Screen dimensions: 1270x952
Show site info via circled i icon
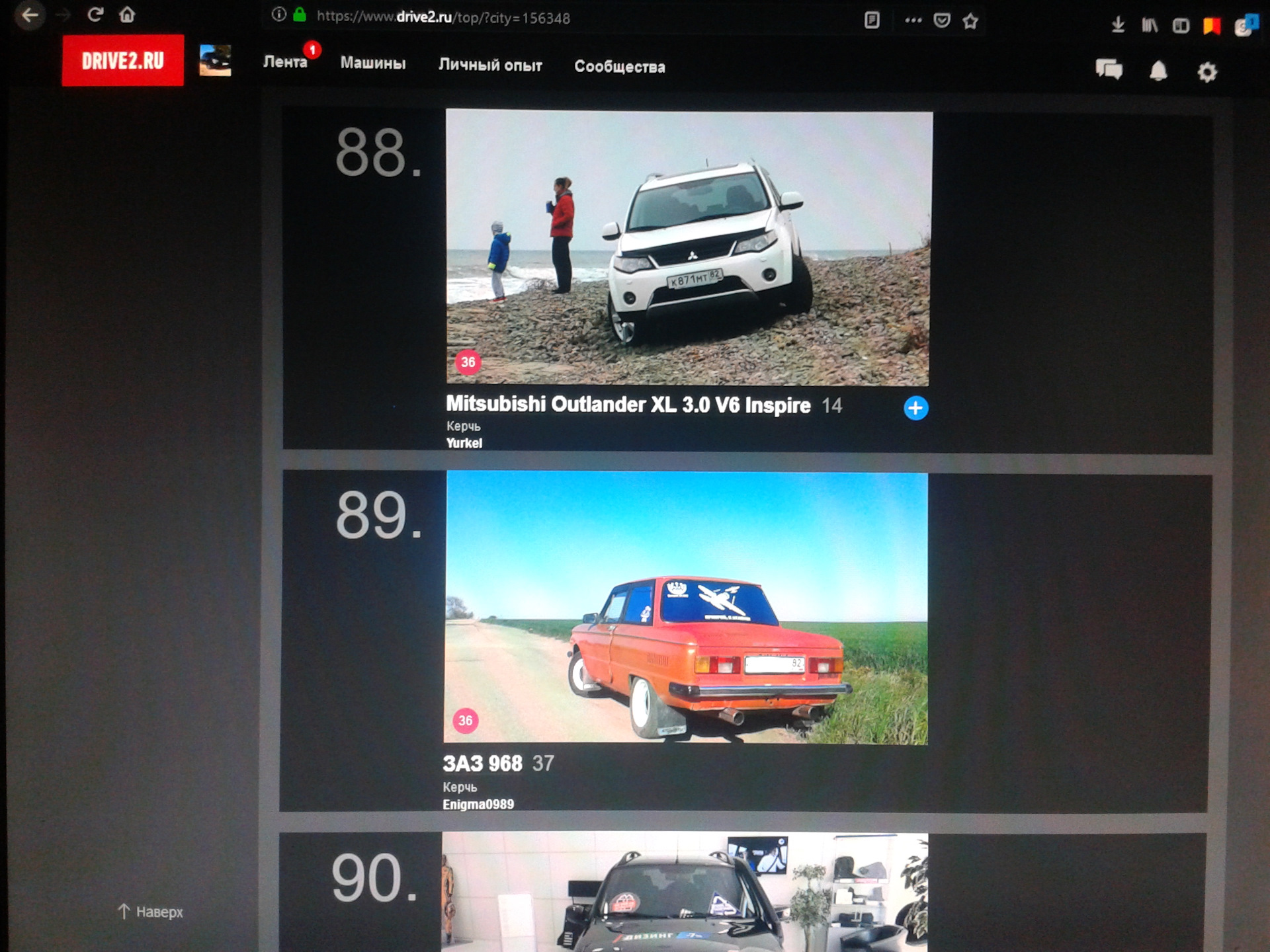coord(278,15)
